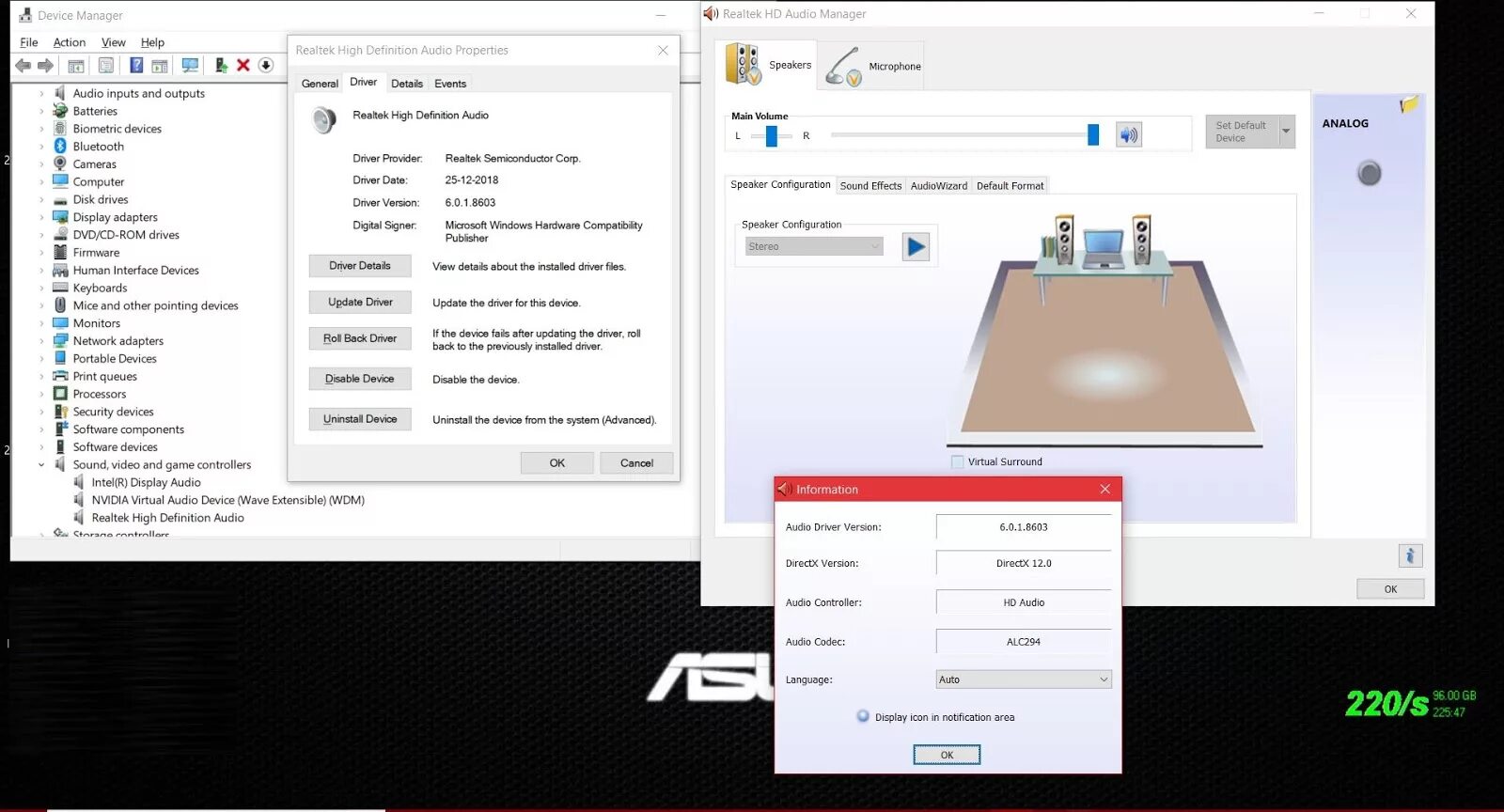Viewport: 1504px width, 812px height.
Task: Expand the Monitors tree node
Action: tap(41, 323)
